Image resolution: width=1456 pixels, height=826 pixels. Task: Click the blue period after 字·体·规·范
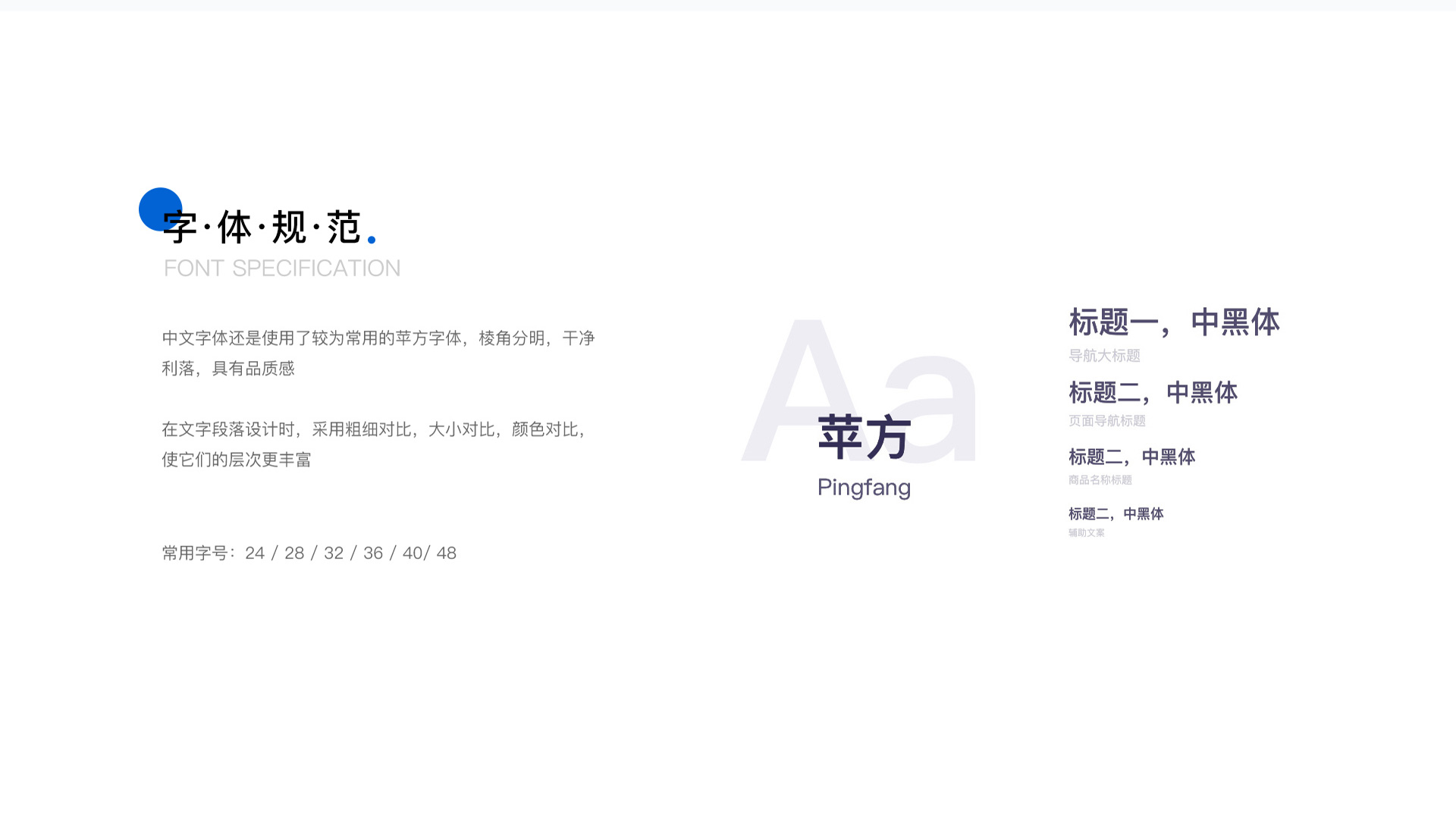point(372,239)
